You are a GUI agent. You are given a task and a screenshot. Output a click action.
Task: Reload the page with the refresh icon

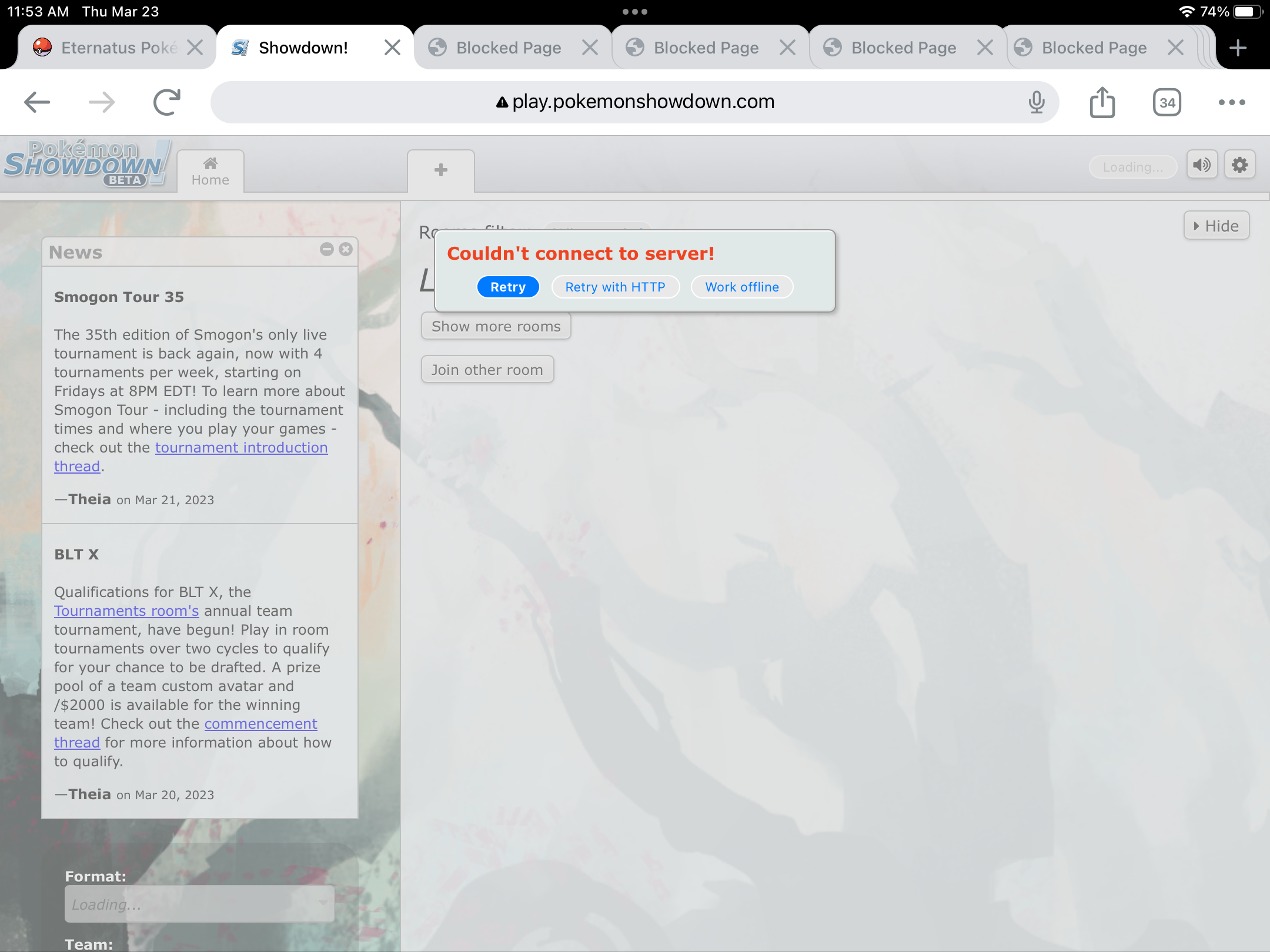point(167,102)
